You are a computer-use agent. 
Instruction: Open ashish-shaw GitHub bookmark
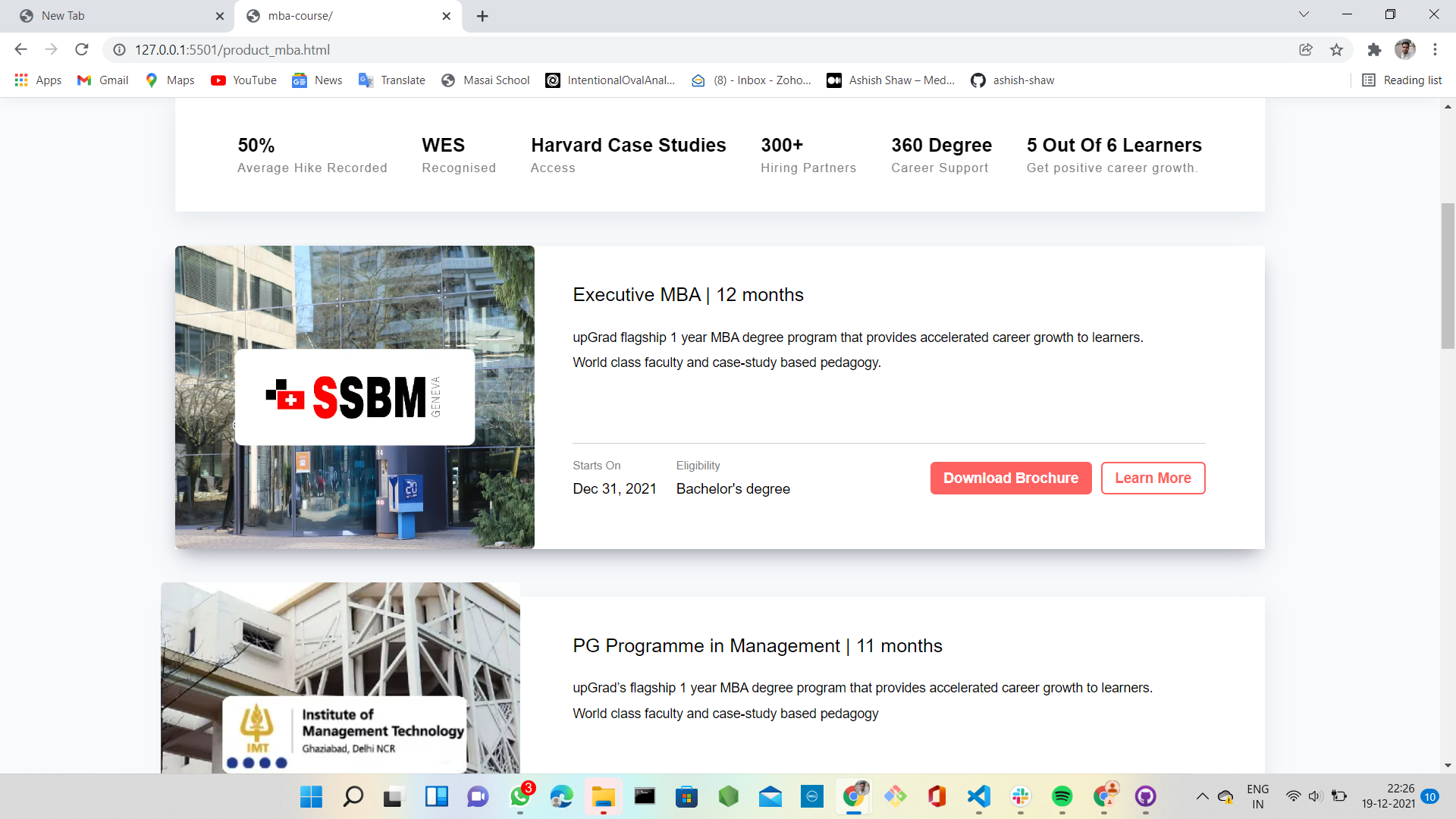click(1012, 80)
